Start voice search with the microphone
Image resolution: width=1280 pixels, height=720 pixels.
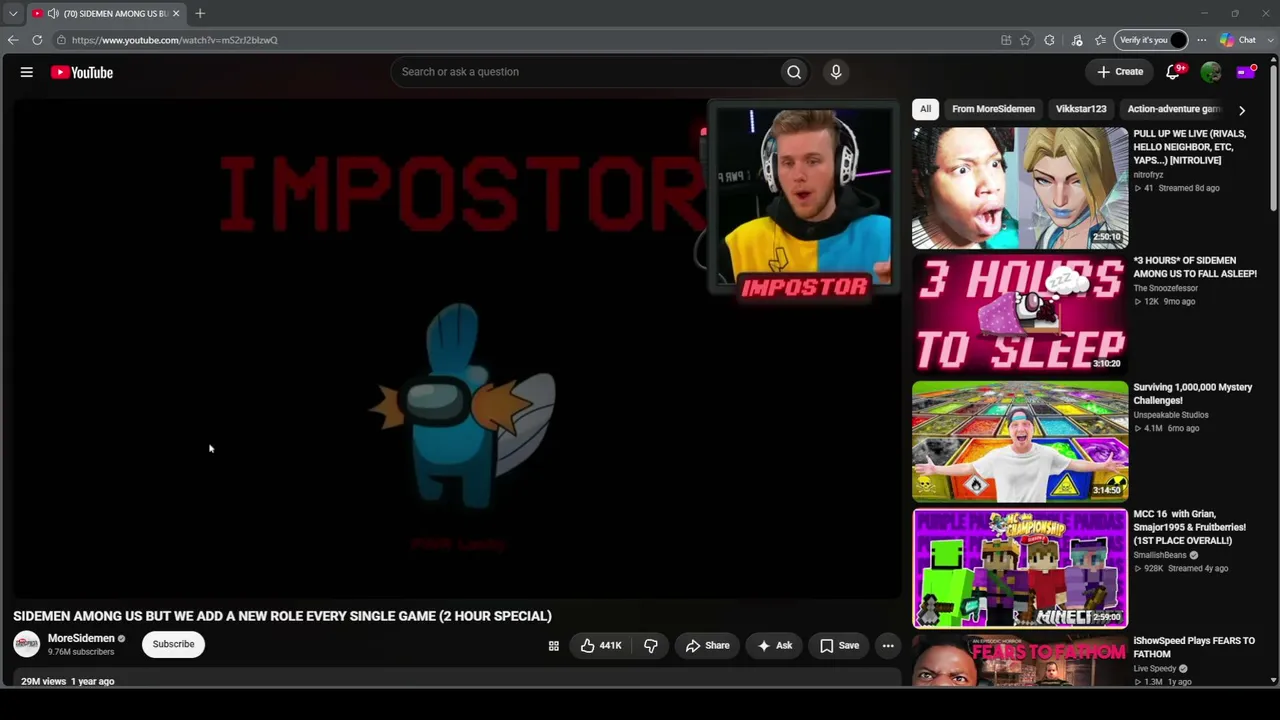tap(836, 72)
